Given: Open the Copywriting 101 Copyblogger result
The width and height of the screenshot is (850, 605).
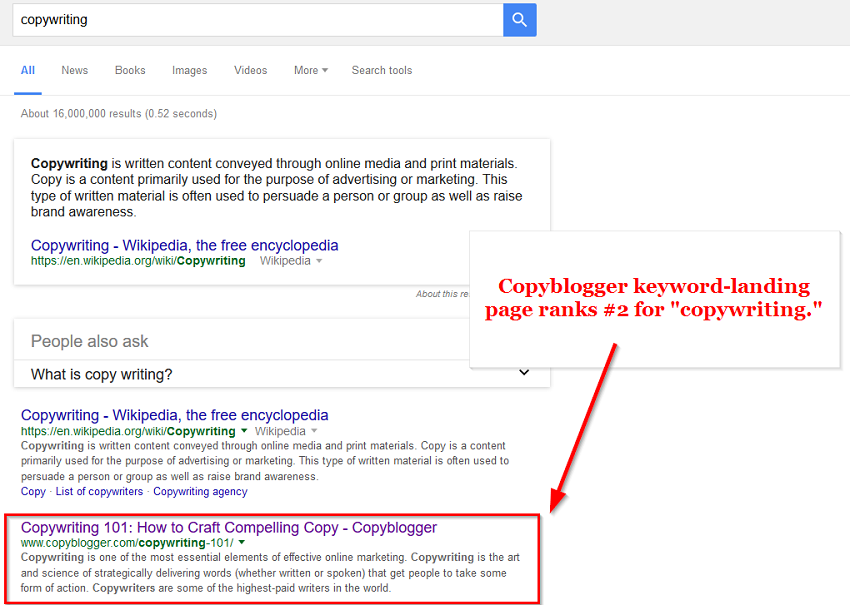Looking at the screenshot, I should tap(228, 527).
